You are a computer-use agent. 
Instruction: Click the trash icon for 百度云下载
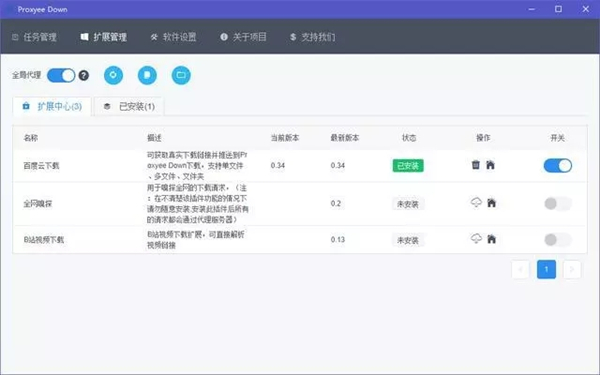coord(476,165)
